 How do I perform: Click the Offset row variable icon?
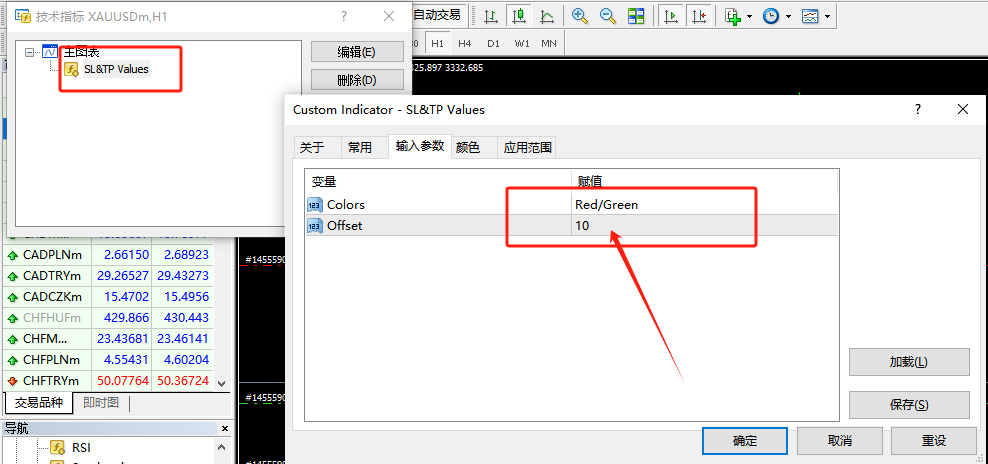[314, 226]
